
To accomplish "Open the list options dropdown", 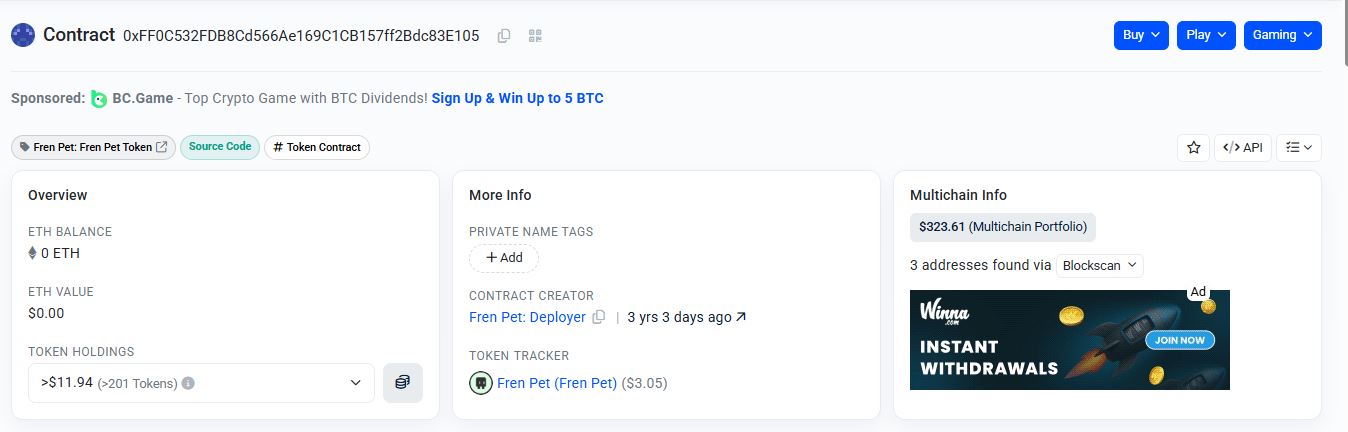I will [1299, 147].
